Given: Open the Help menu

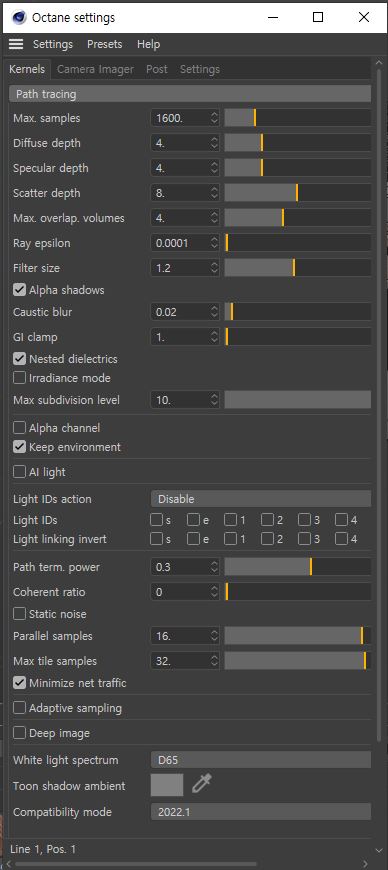Looking at the screenshot, I should point(148,44).
